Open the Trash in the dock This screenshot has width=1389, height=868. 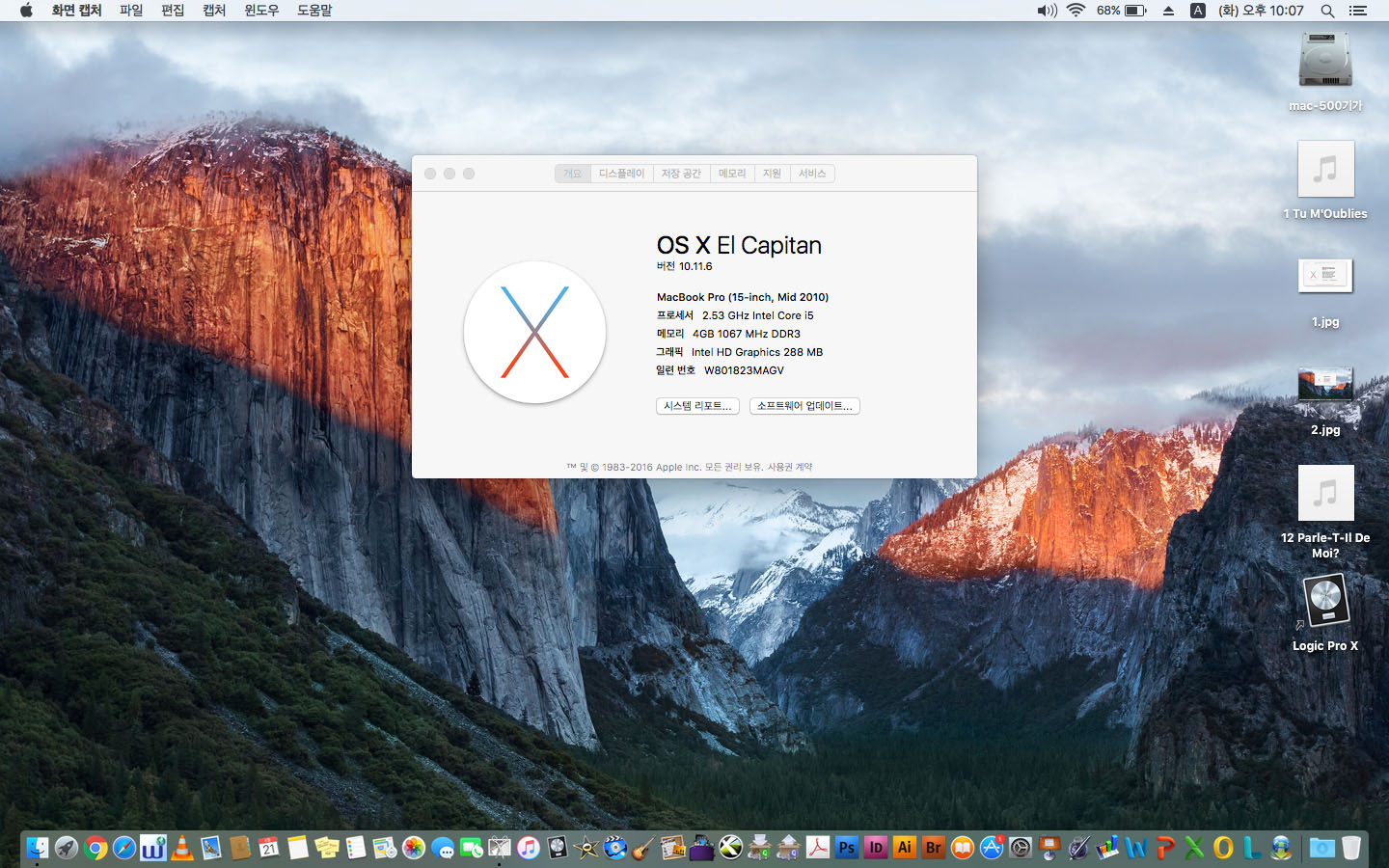coord(1351,848)
